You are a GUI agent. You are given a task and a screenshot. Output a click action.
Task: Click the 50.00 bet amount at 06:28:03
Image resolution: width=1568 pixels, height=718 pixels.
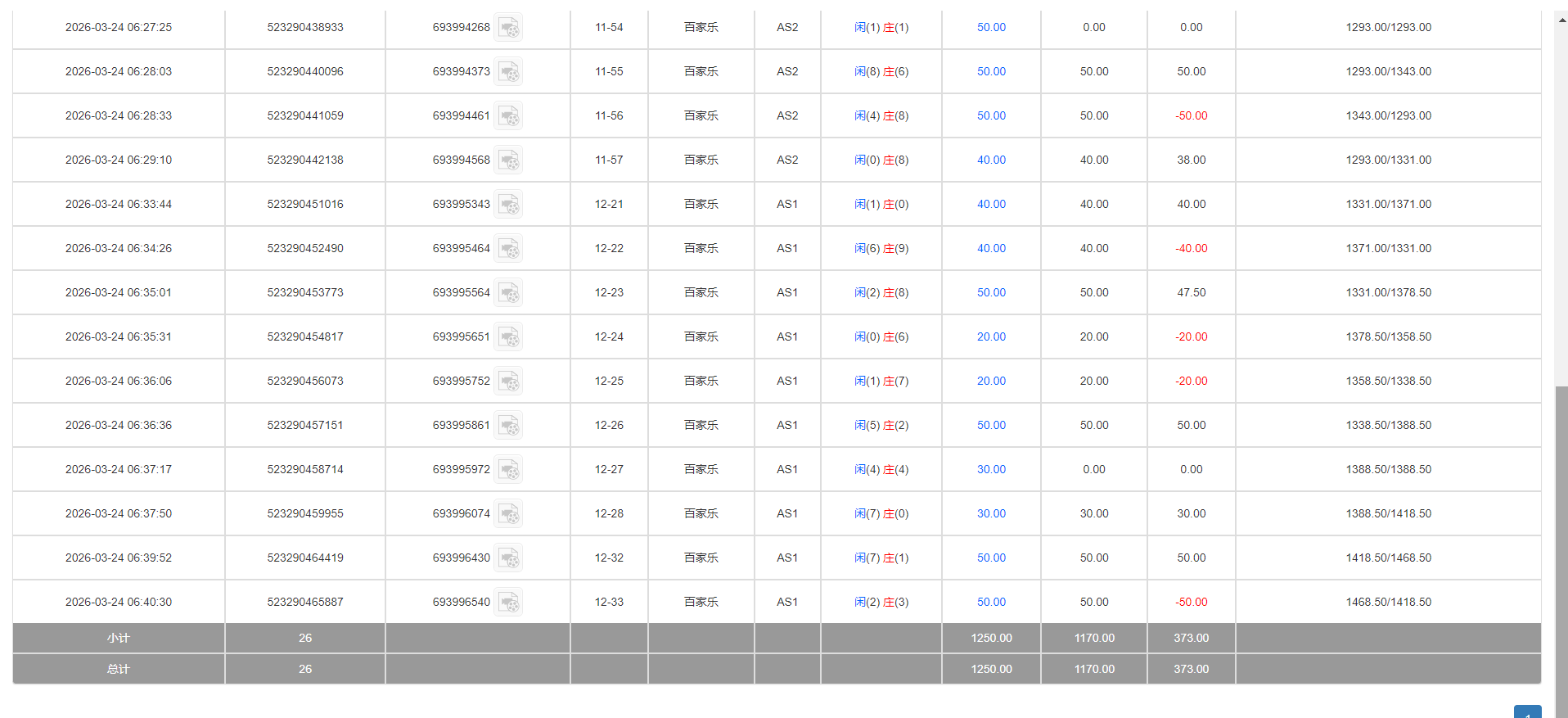pyautogui.click(x=991, y=72)
